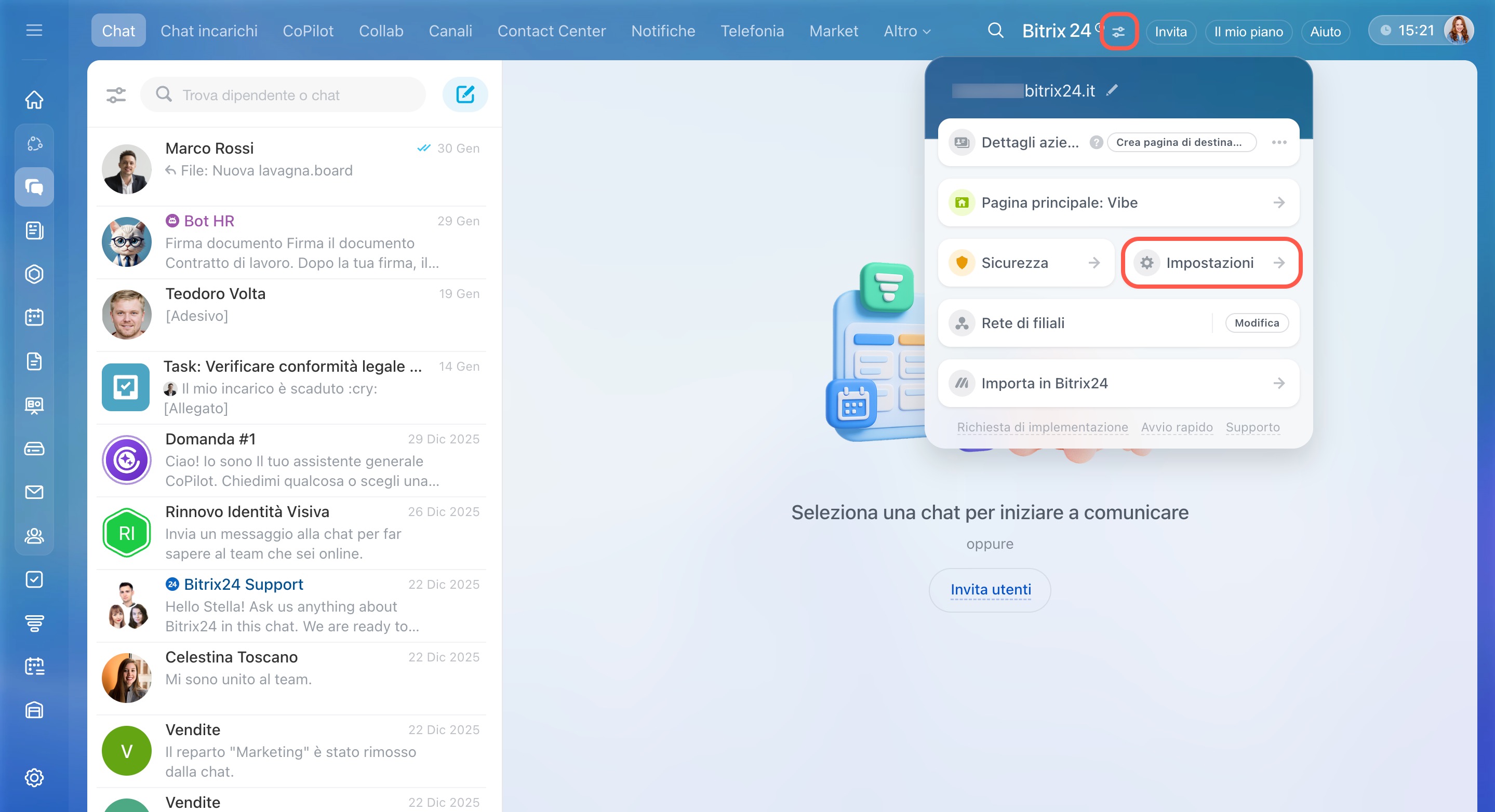Image resolution: width=1495 pixels, height=812 pixels.
Task: Click the settings gear at sidebar bottom
Action: (x=34, y=778)
